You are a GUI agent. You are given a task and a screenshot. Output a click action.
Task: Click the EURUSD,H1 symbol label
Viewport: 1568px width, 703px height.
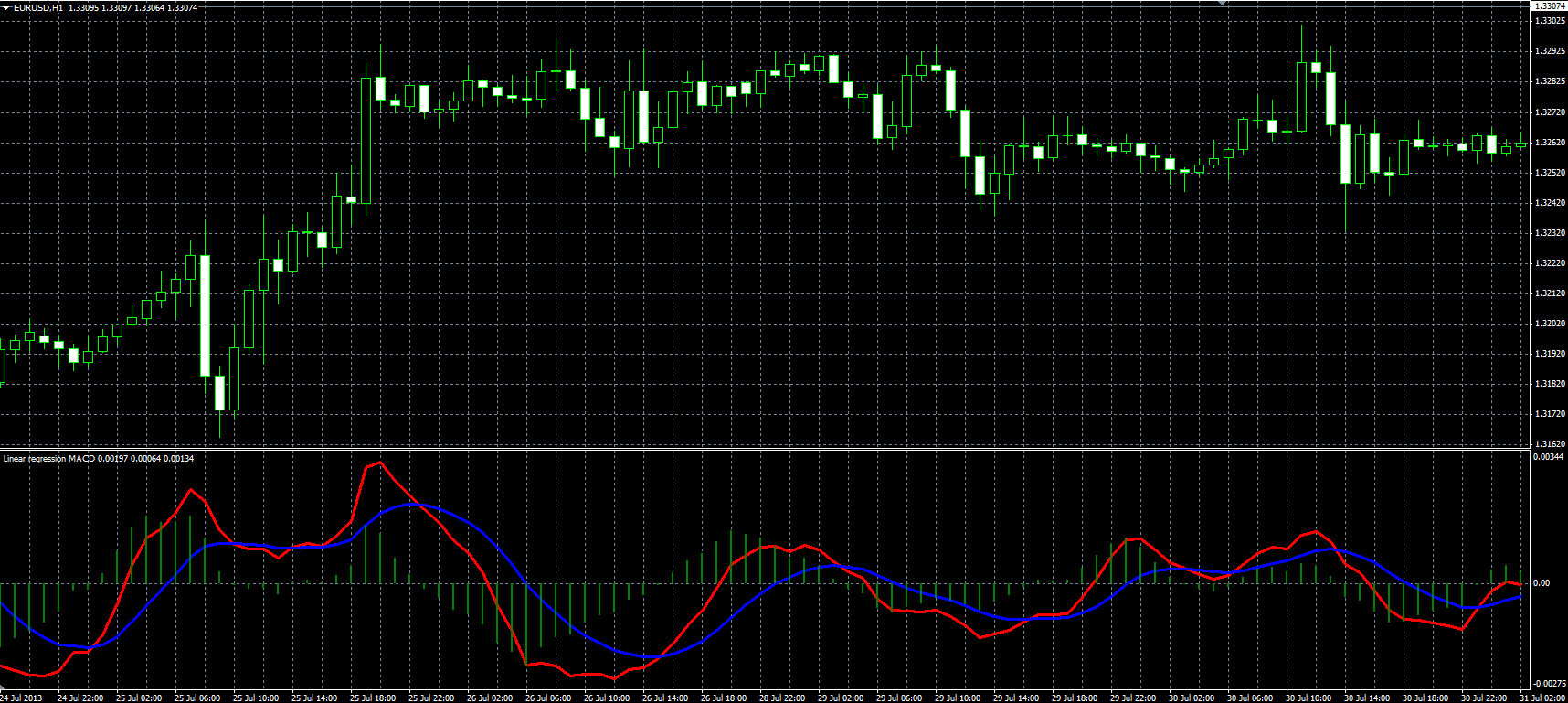pos(38,7)
